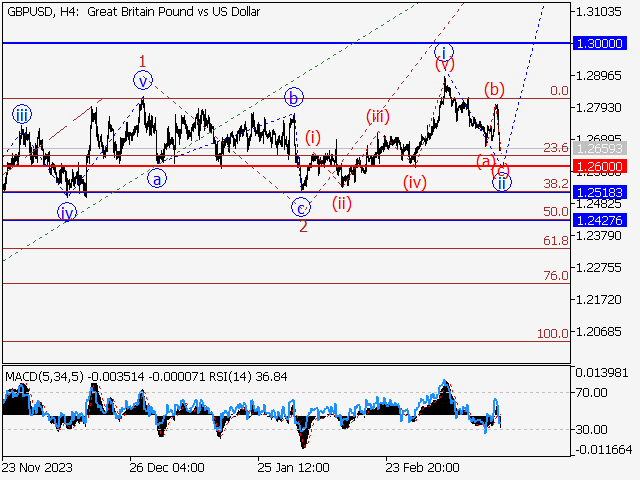Click the blue circled ii wave label
The width and height of the screenshot is (640, 480).
pos(502,183)
